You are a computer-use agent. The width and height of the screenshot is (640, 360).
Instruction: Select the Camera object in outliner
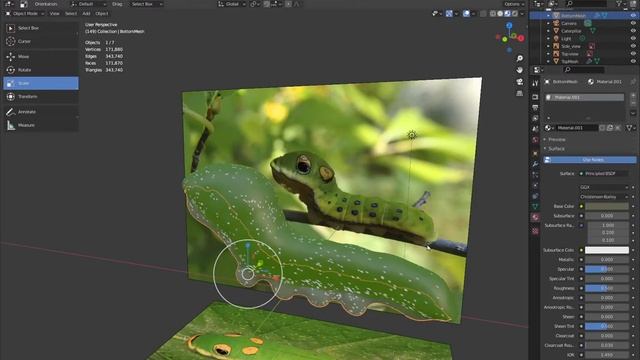click(x=569, y=23)
